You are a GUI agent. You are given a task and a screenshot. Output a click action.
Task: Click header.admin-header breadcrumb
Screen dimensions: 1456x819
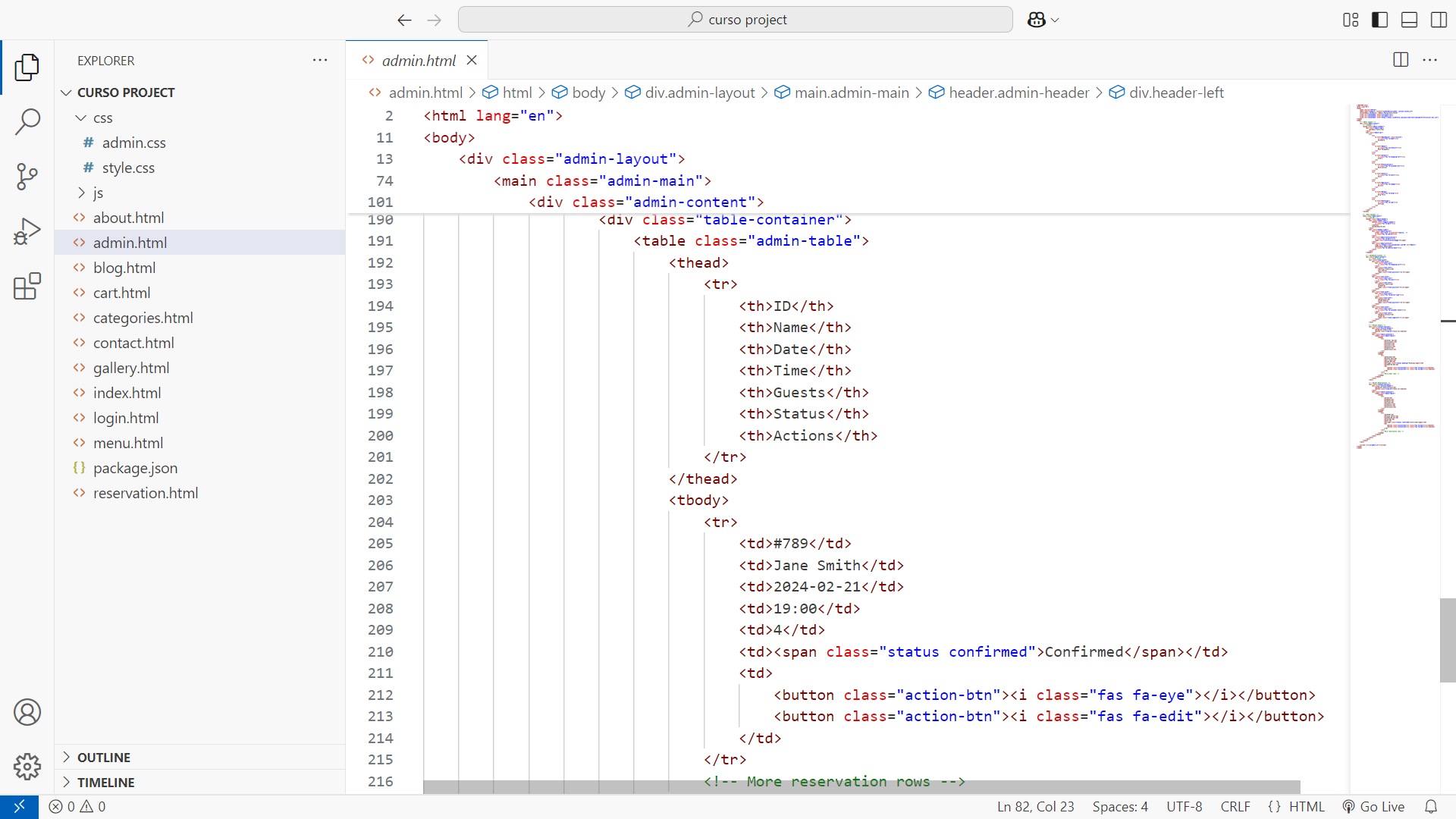tap(1009, 93)
